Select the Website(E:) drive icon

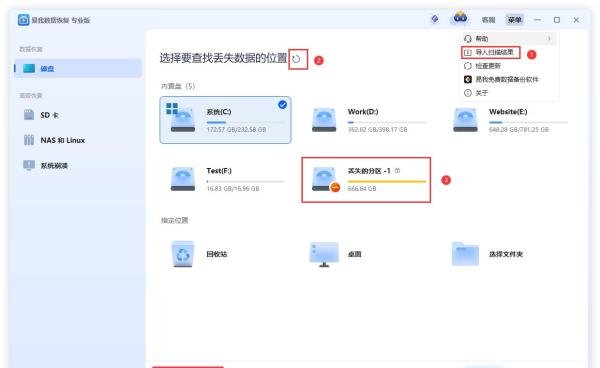465,120
